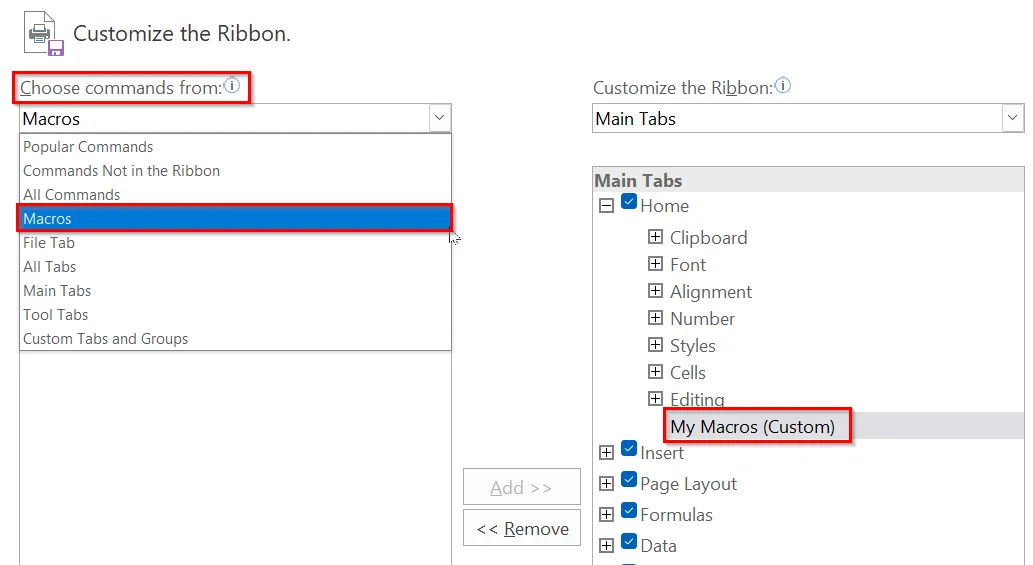Screen dimensions: 1033x565
Task: Click the printer icon next to Customize the Ribbon heading
Action: 43,34
